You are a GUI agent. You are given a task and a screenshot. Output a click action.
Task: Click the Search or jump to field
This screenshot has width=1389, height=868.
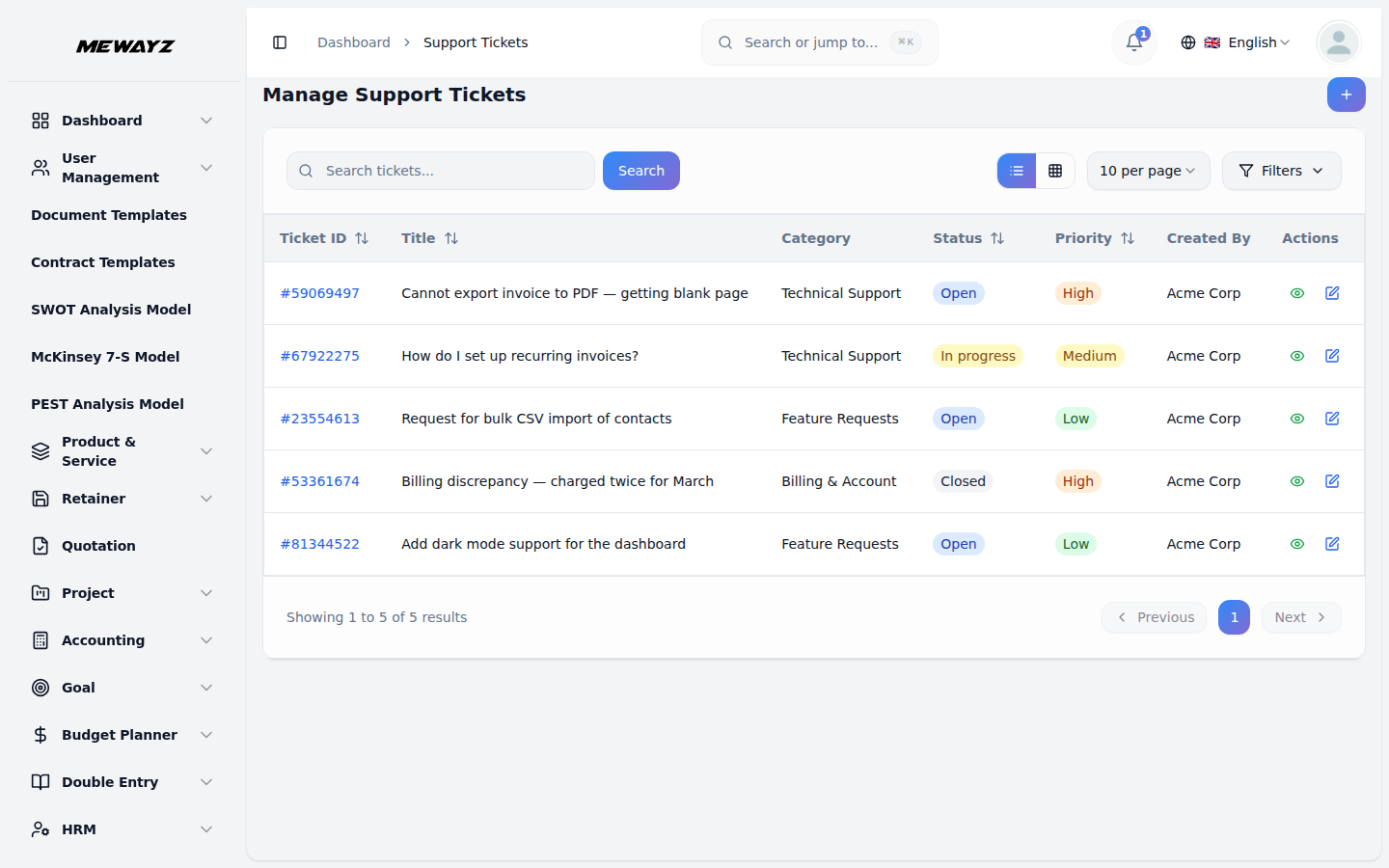pyautogui.click(x=819, y=41)
